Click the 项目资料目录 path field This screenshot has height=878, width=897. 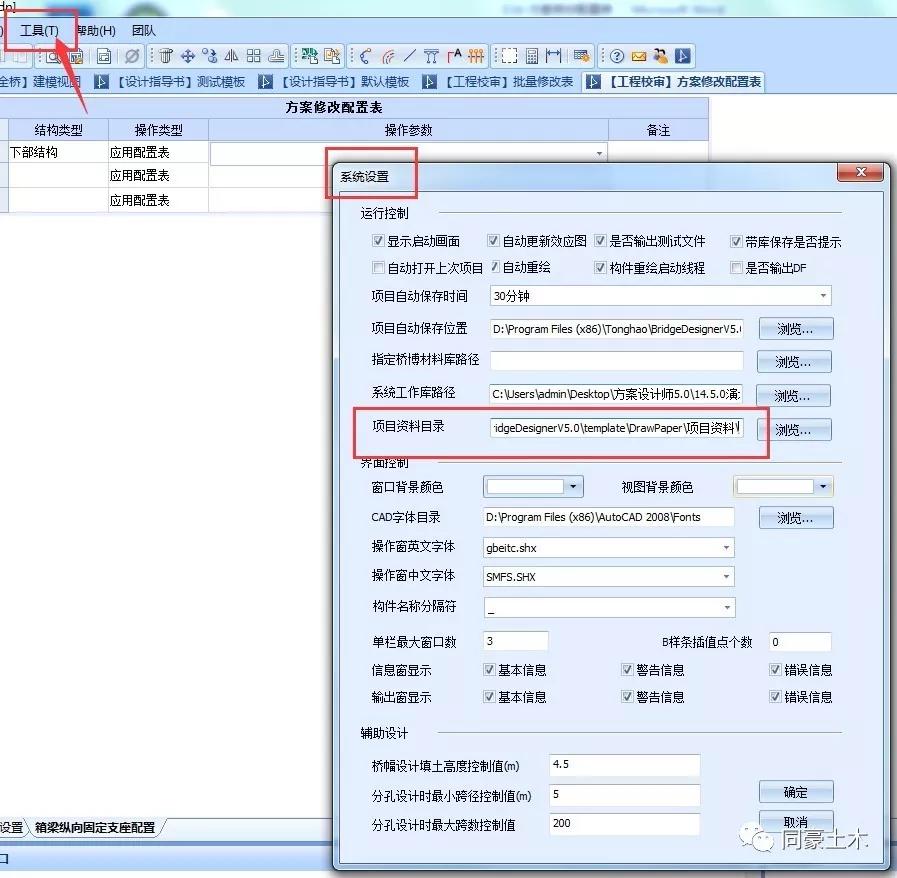617,427
